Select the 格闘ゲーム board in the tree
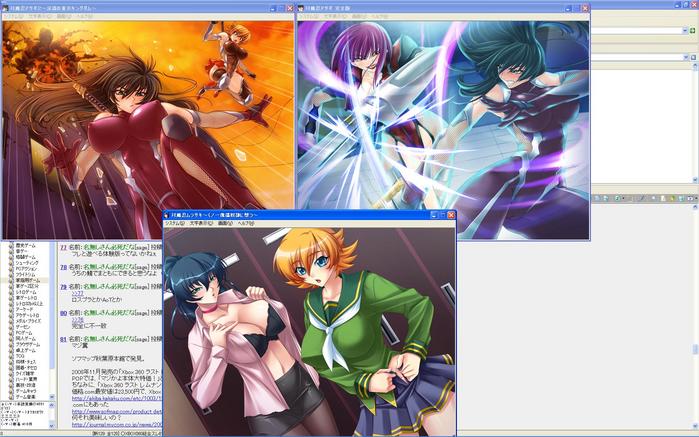The width and height of the screenshot is (699, 437). click(26, 257)
